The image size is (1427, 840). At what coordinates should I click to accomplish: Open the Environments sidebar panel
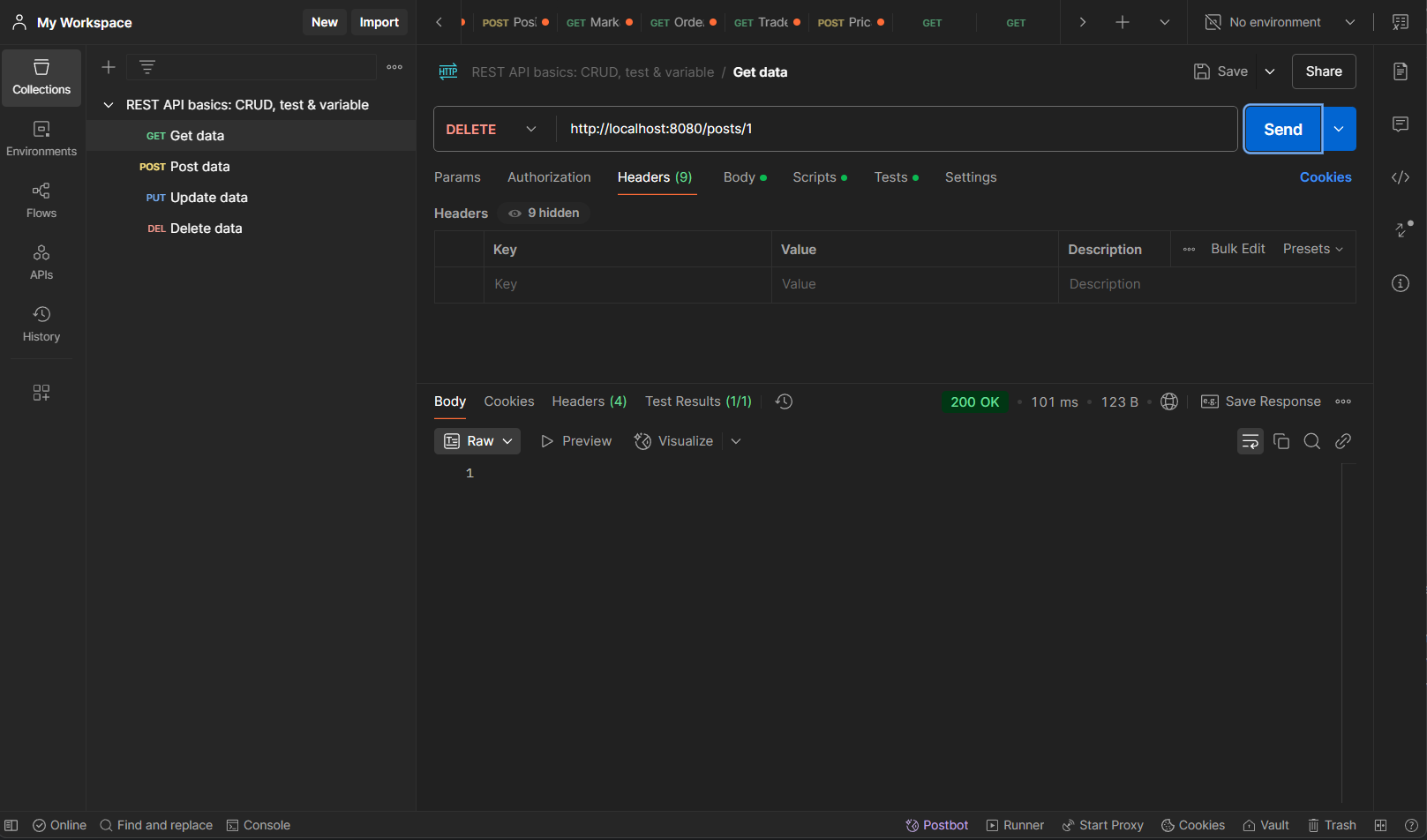[x=41, y=139]
